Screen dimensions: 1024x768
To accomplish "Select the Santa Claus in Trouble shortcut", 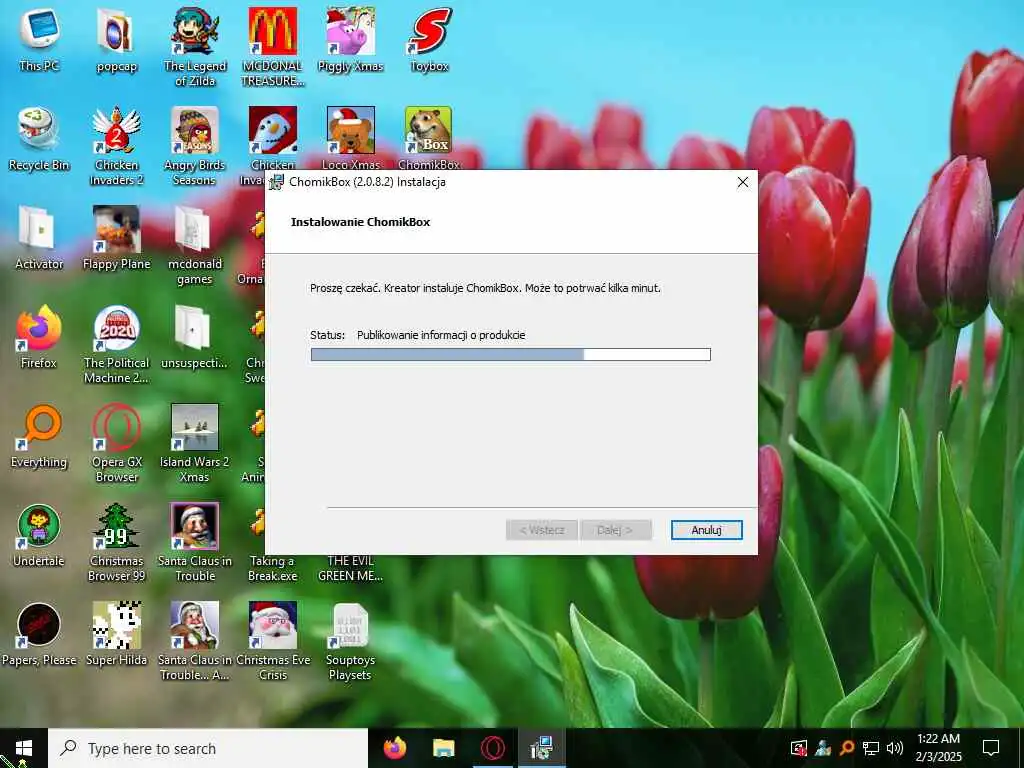I will click(195, 542).
